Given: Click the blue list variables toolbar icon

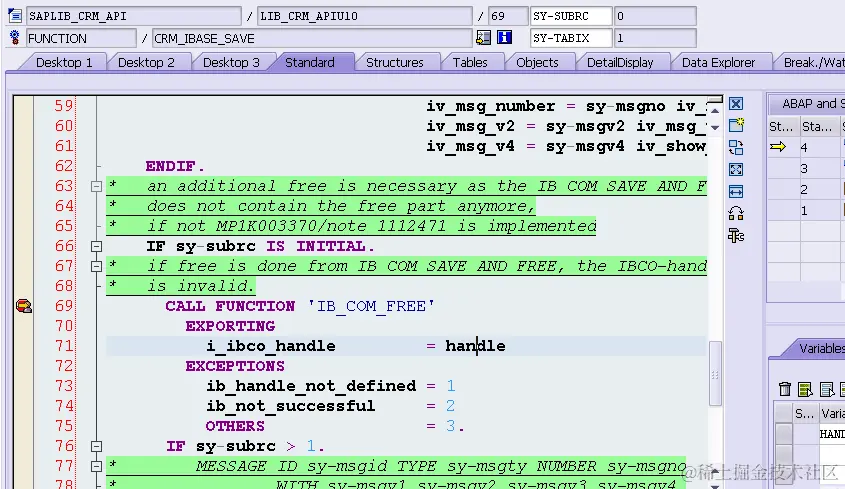Looking at the screenshot, I should pyautogui.click(x=826, y=388).
